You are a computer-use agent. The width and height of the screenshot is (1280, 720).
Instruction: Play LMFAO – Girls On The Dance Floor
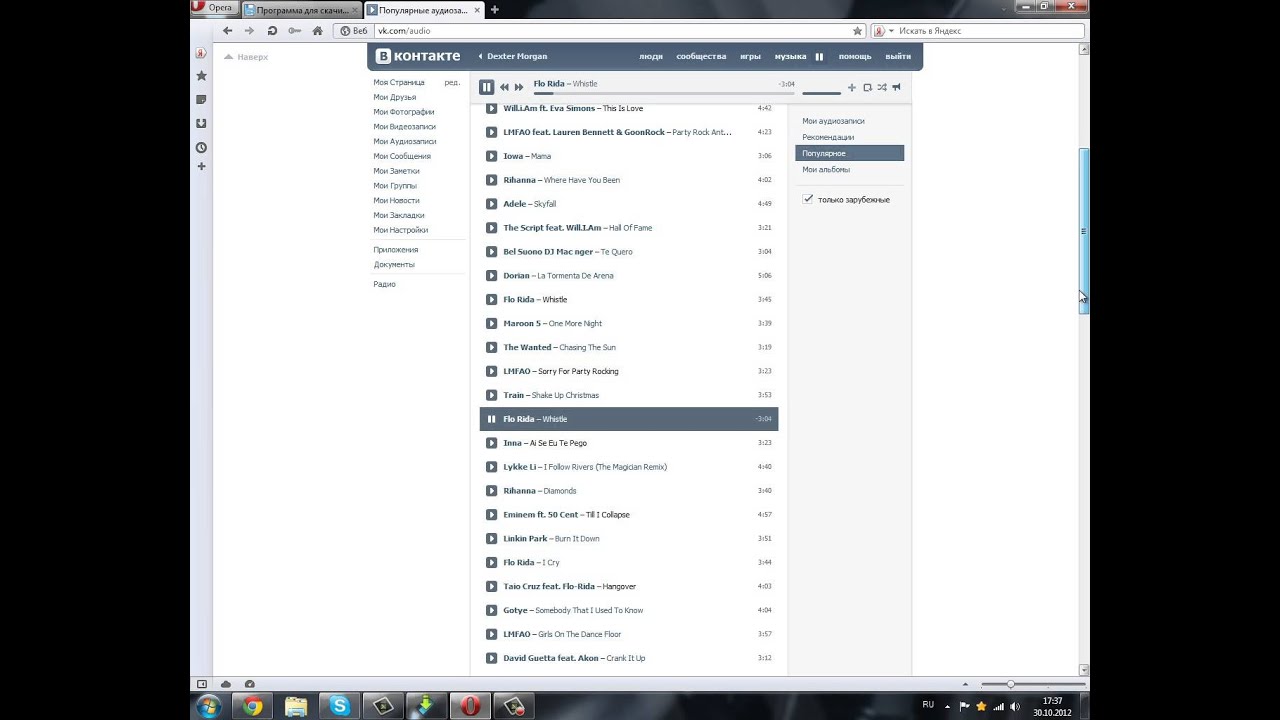pos(491,634)
